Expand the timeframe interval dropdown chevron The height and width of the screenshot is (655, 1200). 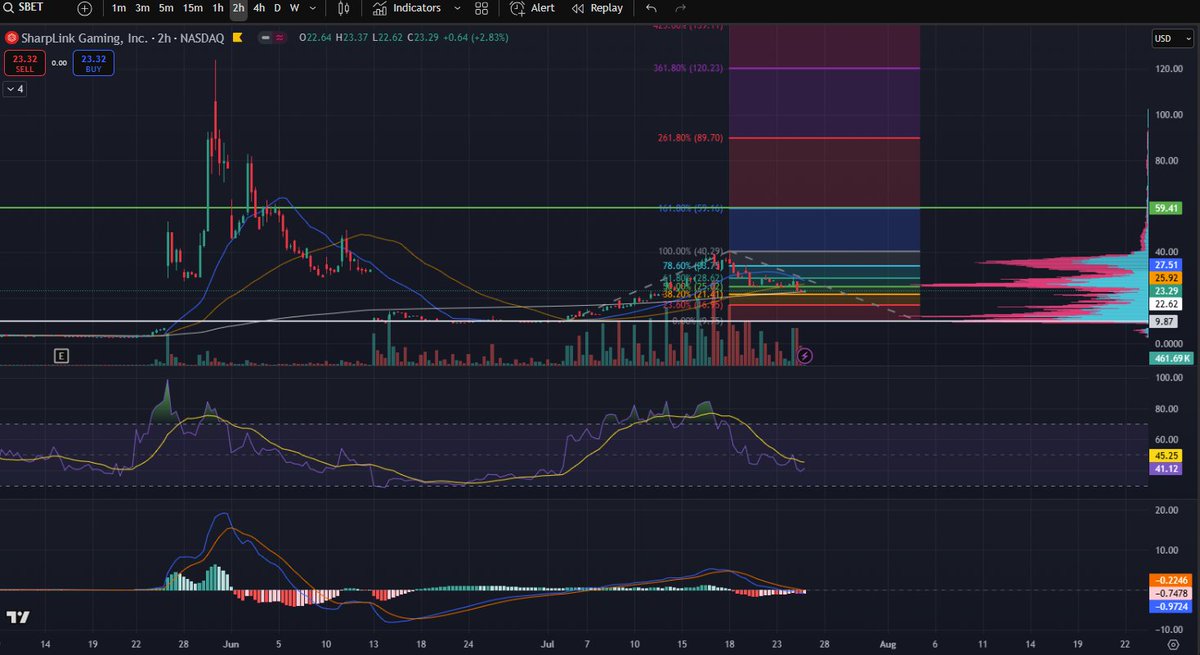pyautogui.click(x=315, y=8)
